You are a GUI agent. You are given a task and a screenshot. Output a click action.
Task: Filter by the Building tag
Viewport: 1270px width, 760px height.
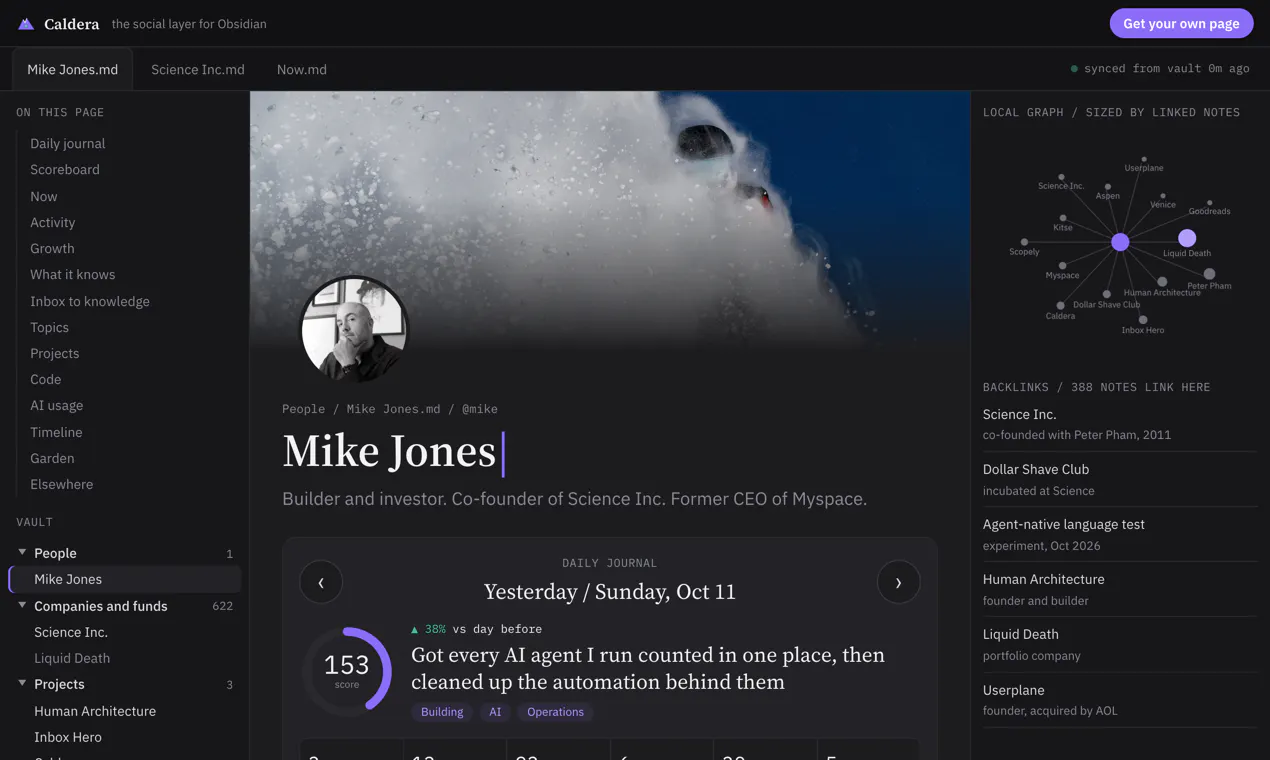click(x=442, y=712)
